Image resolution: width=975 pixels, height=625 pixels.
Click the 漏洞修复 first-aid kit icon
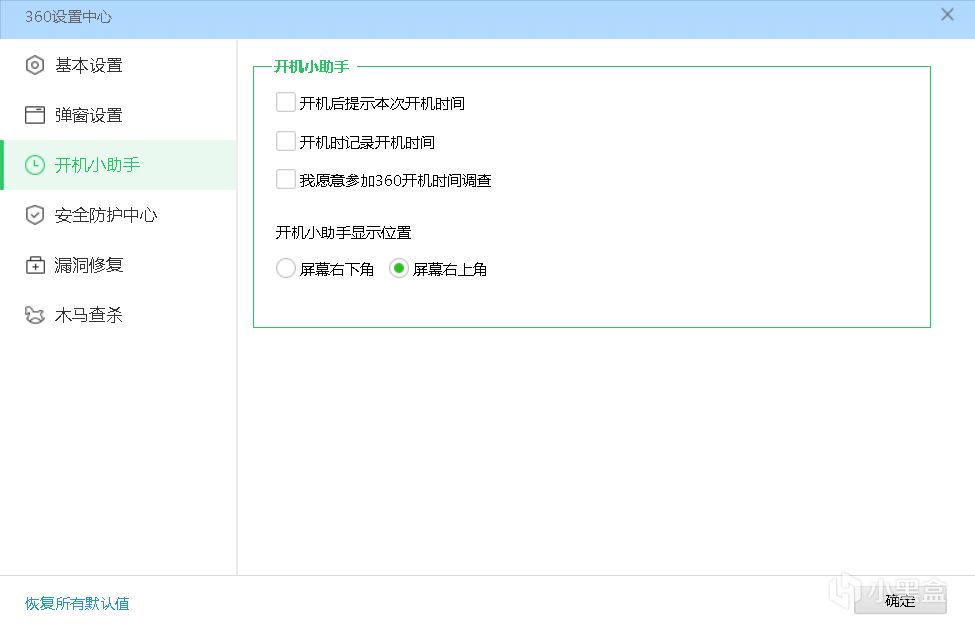coord(35,265)
